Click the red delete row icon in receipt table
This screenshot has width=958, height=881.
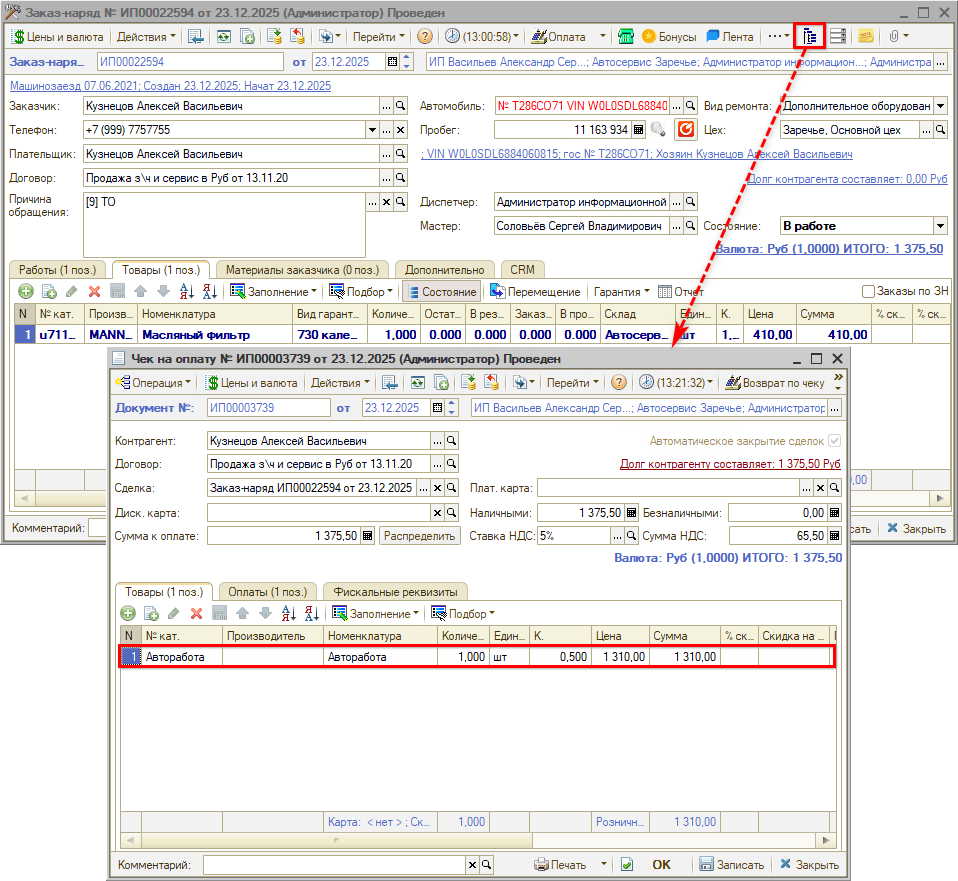point(196,613)
